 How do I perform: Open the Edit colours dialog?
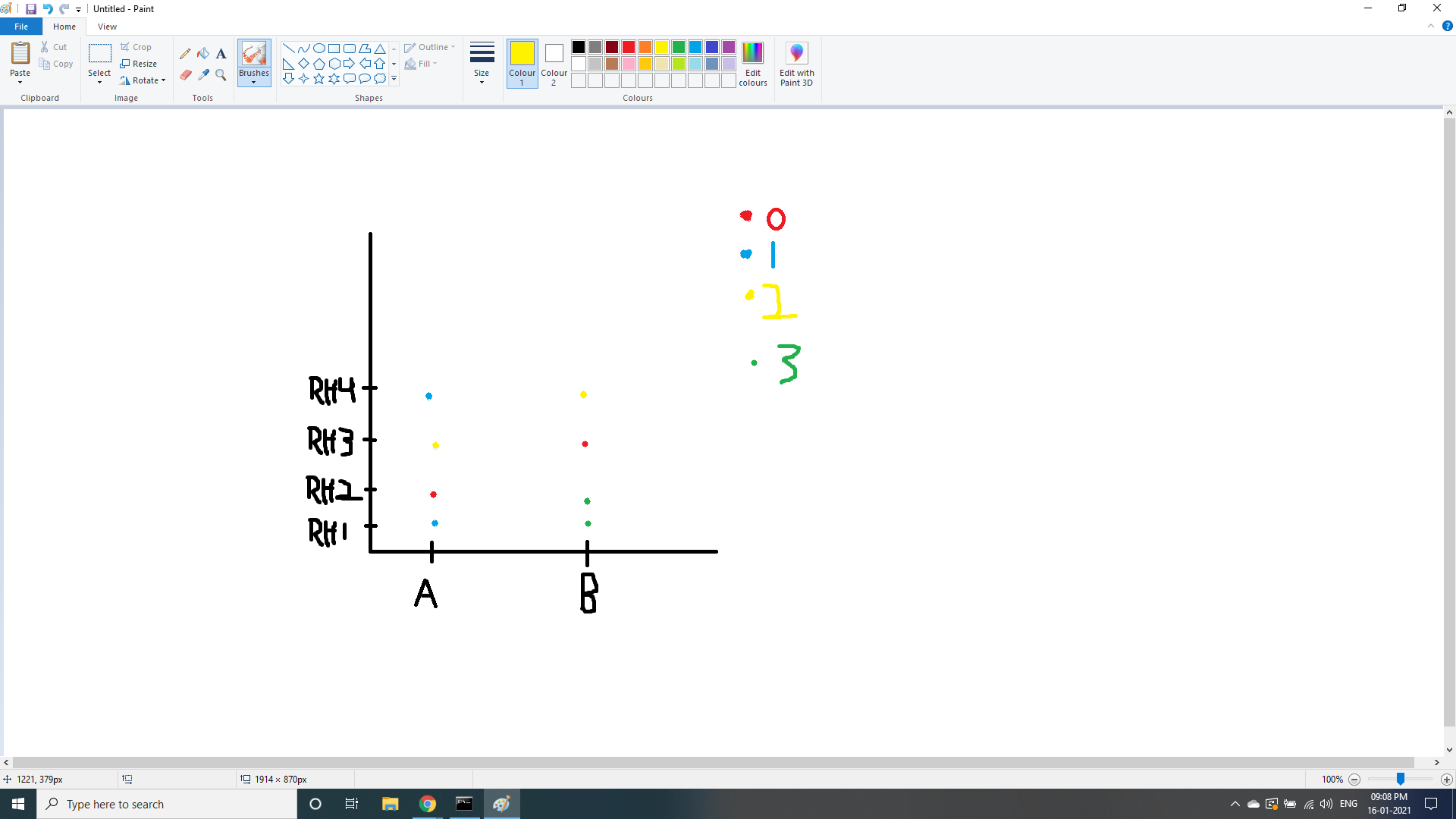752,64
